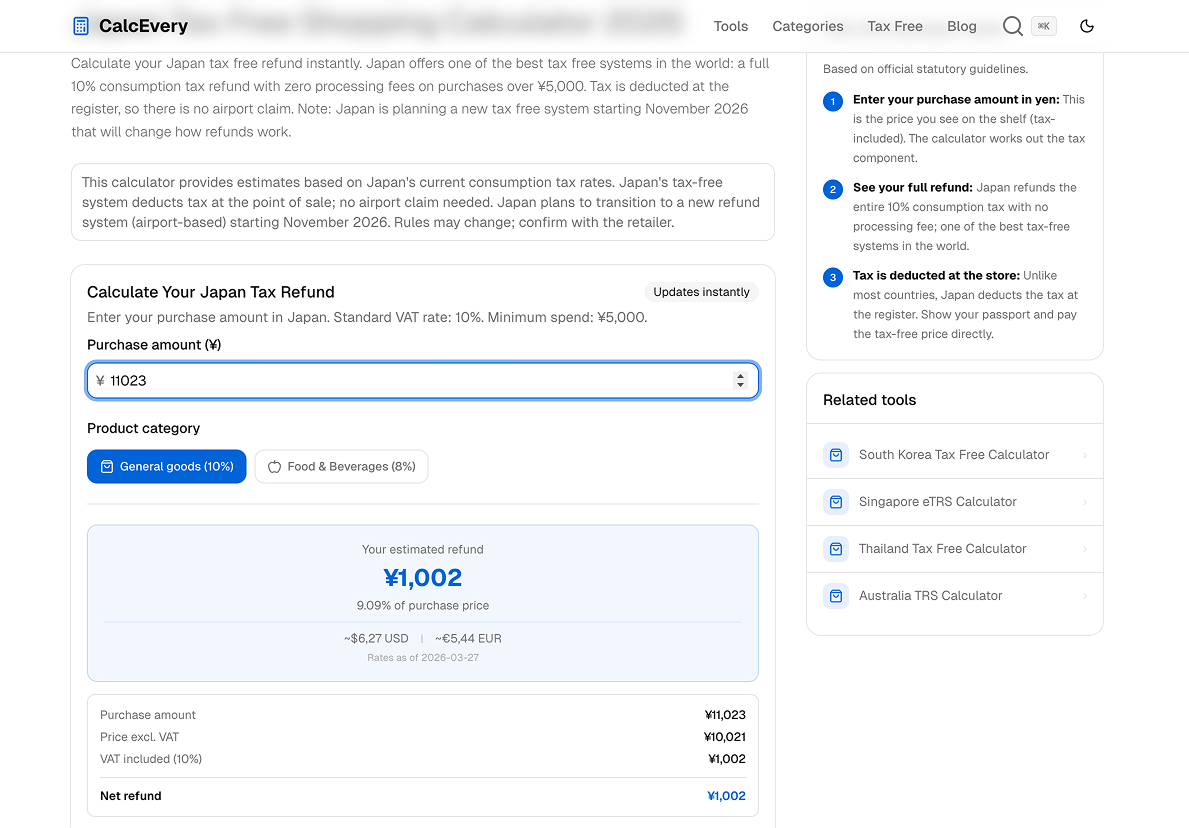Click chevron beside Thailand Tax Free Calculator
This screenshot has width=1189, height=828.
(1085, 549)
